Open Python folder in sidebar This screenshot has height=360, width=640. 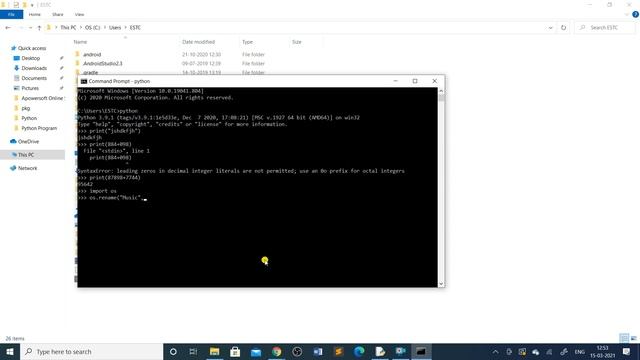29,118
